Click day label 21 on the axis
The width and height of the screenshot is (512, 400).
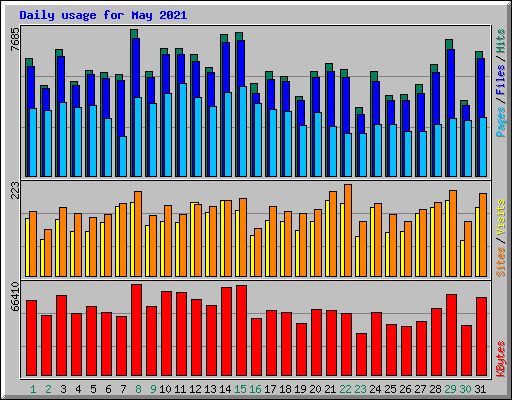point(330,389)
